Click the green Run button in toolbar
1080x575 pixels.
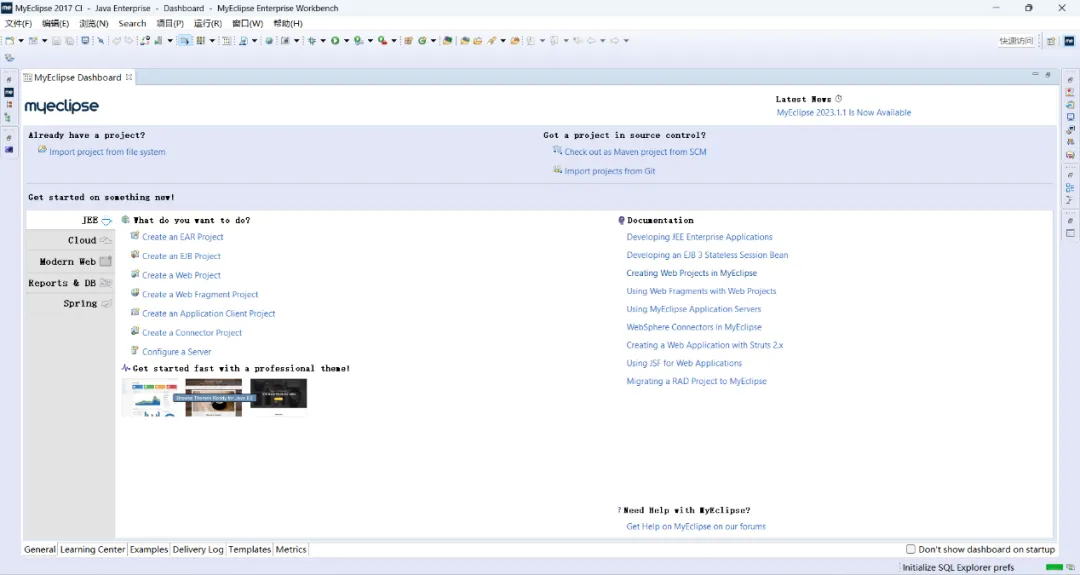[335, 41]
